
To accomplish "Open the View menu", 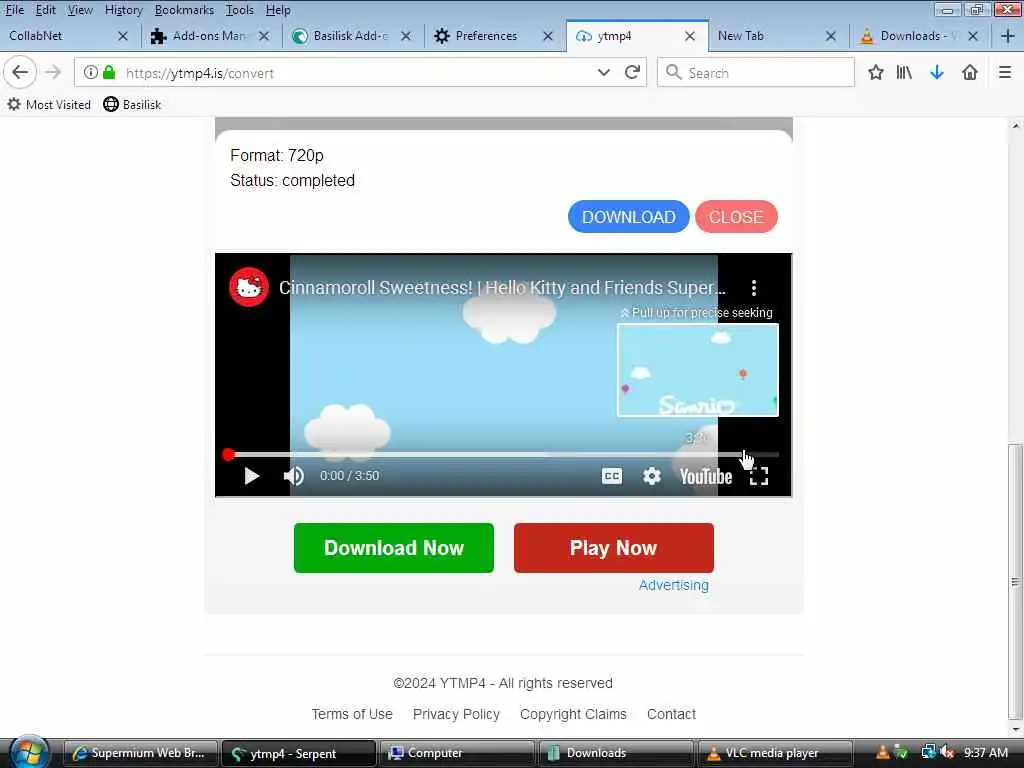I will 80,10.
